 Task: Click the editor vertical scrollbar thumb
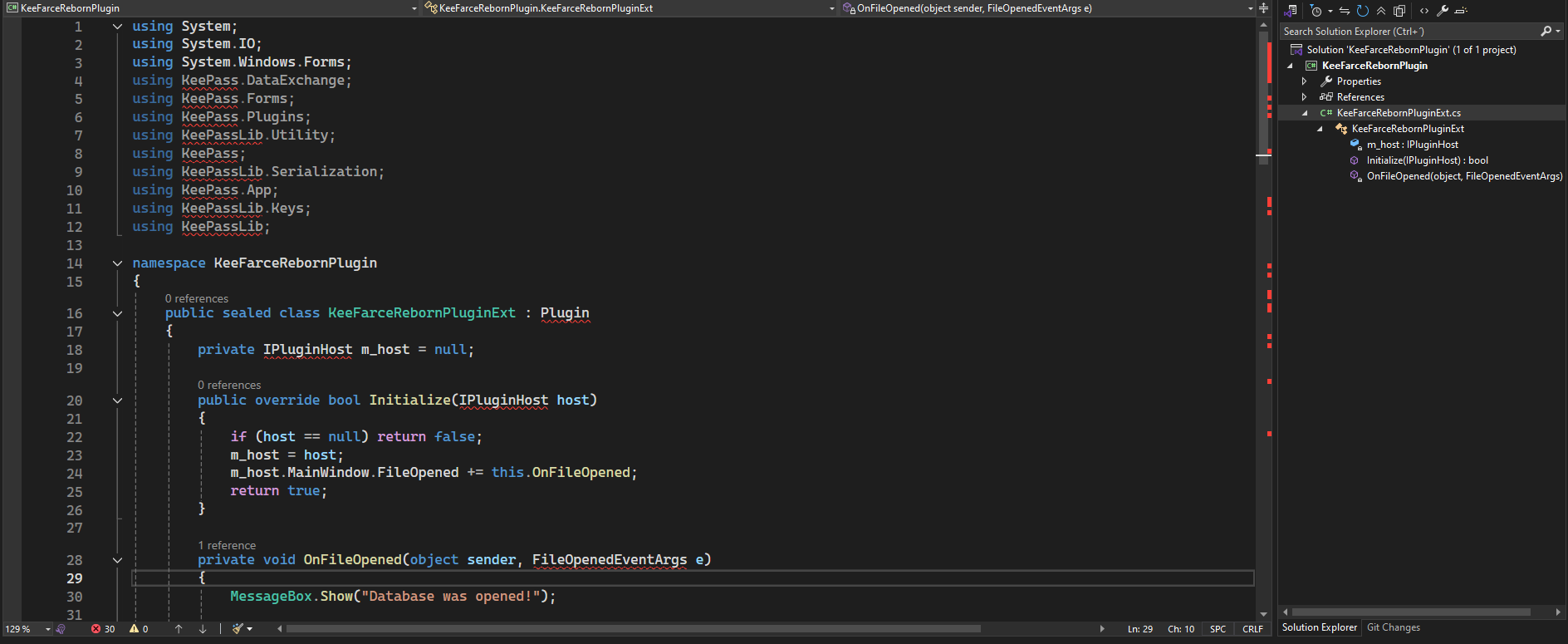[x=1263, y=97]
